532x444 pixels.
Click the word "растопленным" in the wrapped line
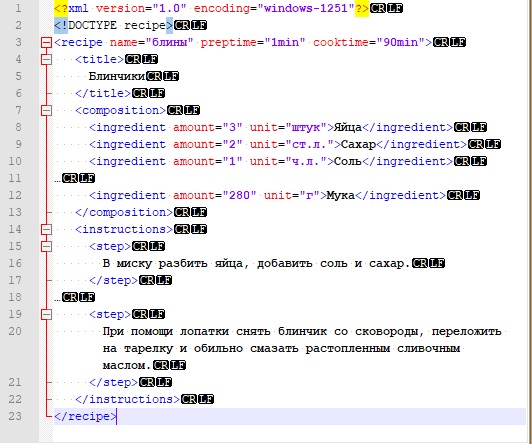348,349
